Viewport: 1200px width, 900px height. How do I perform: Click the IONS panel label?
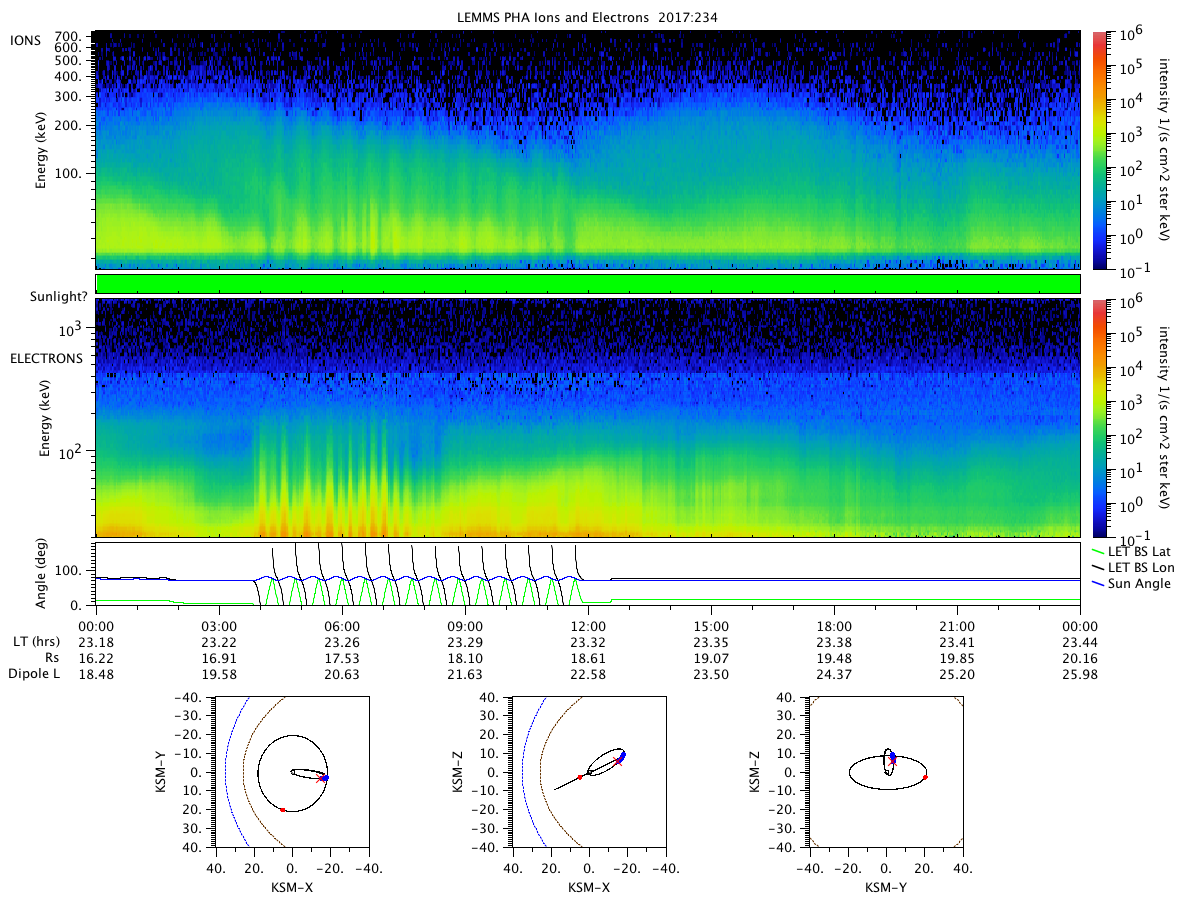tap(25, 39)
